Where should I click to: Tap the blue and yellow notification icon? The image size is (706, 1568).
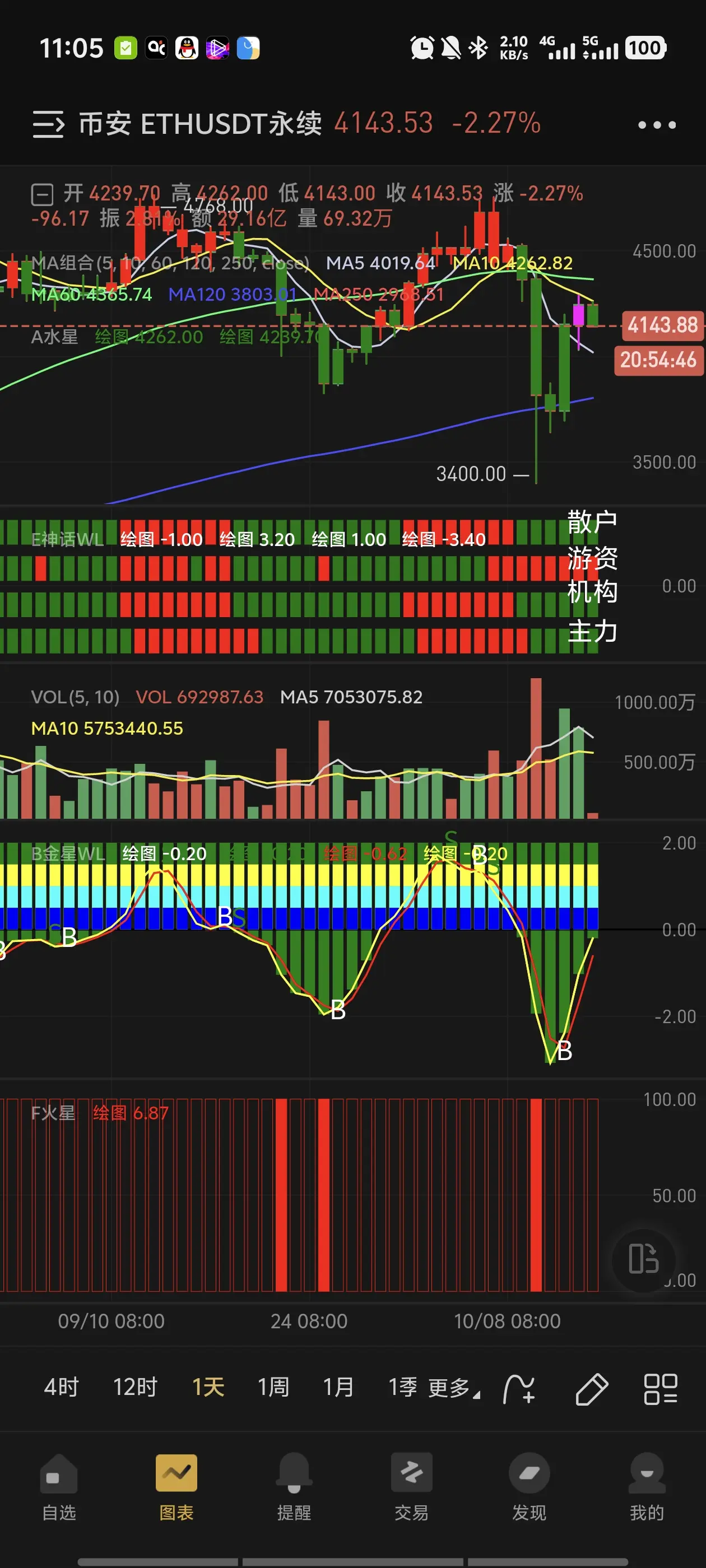[x=248, y=48]
